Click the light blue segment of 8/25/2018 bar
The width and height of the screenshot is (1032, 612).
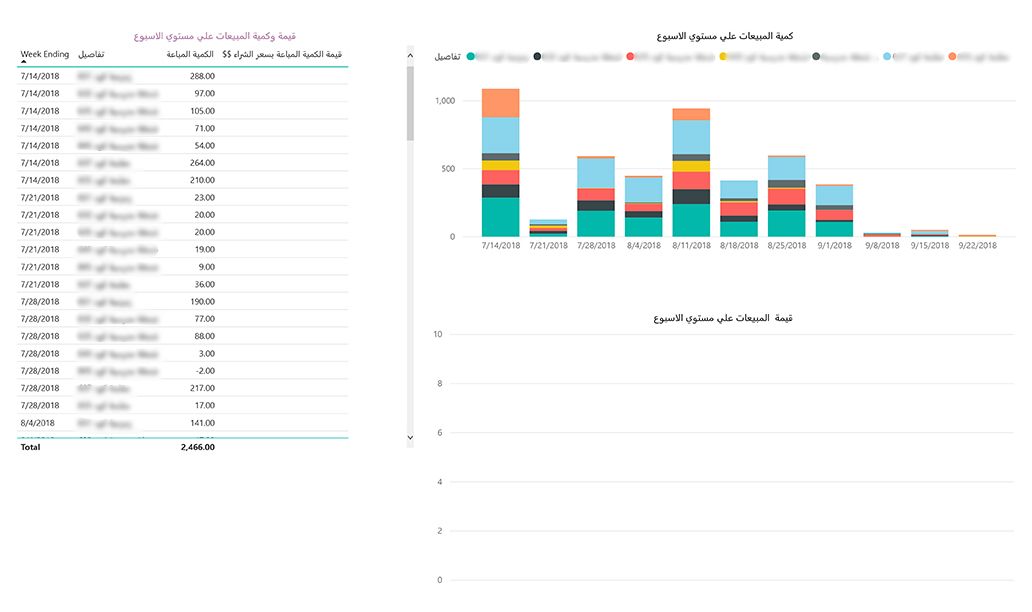(787, 168)
